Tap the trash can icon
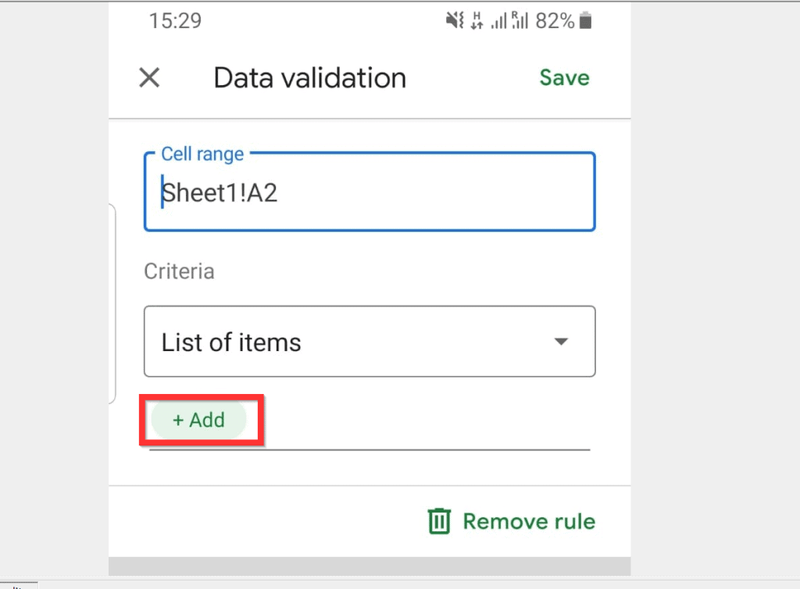Screen dimensions: 800x589 (x=439, y=521)
